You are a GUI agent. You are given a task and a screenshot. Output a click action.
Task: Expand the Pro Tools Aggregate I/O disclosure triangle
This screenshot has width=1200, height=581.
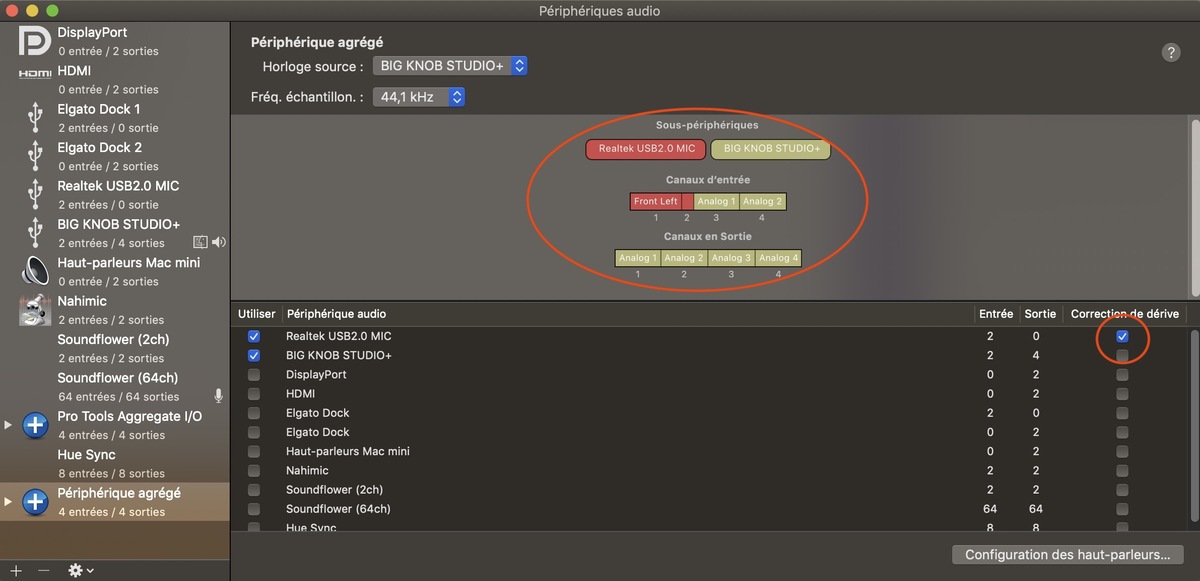coord(8,425)
